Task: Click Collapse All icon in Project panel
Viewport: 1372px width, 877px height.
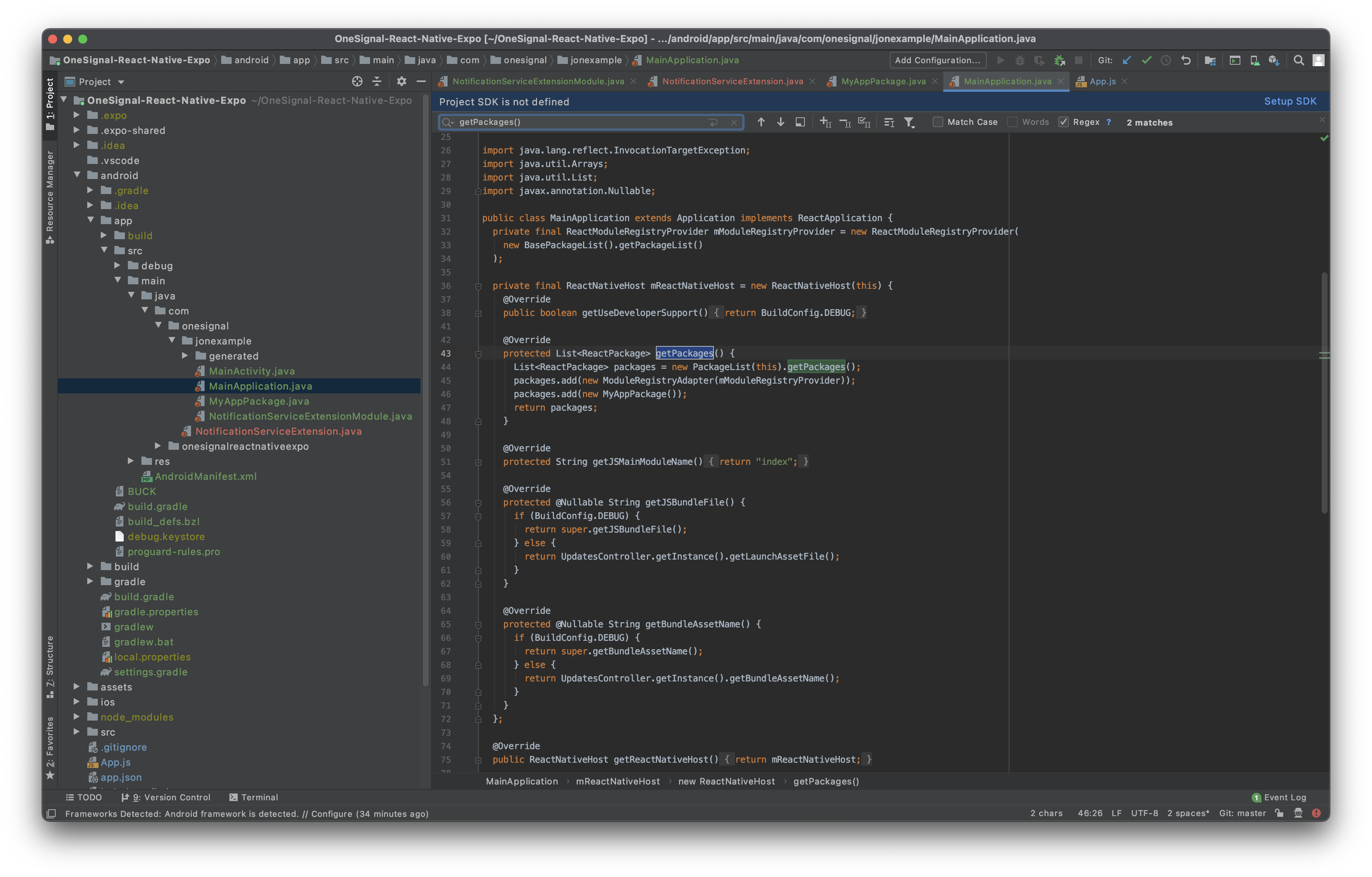Action: pos(376,82)
